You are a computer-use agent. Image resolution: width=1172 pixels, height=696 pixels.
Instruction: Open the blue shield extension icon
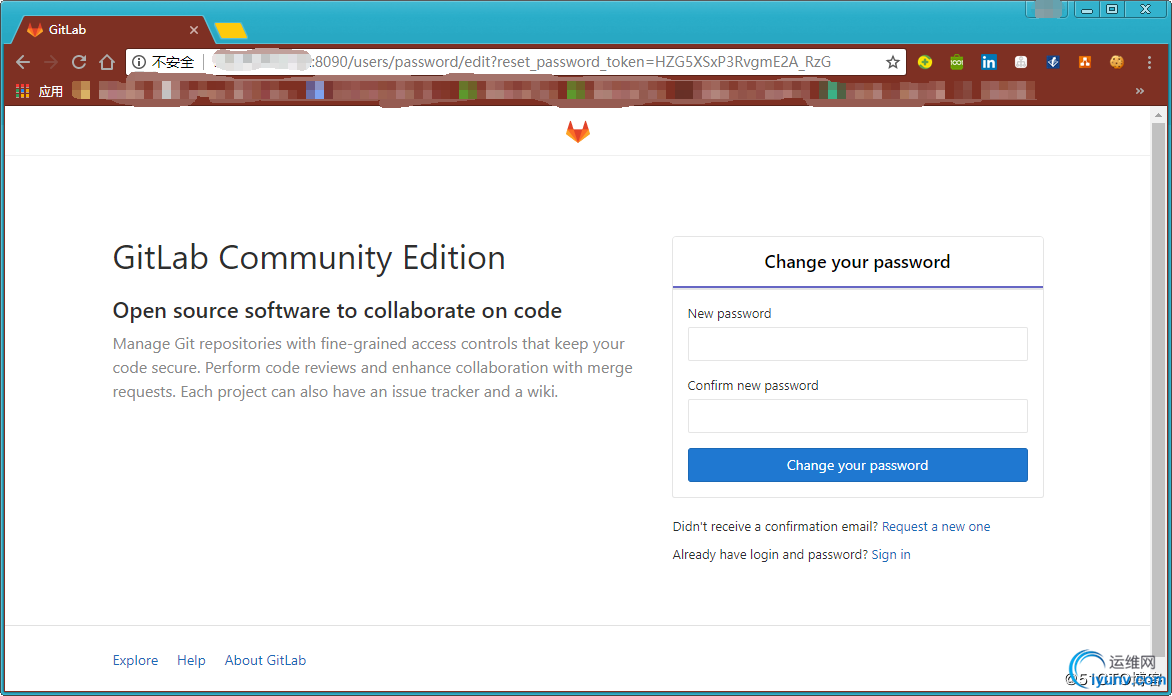tap(1053, 62)
